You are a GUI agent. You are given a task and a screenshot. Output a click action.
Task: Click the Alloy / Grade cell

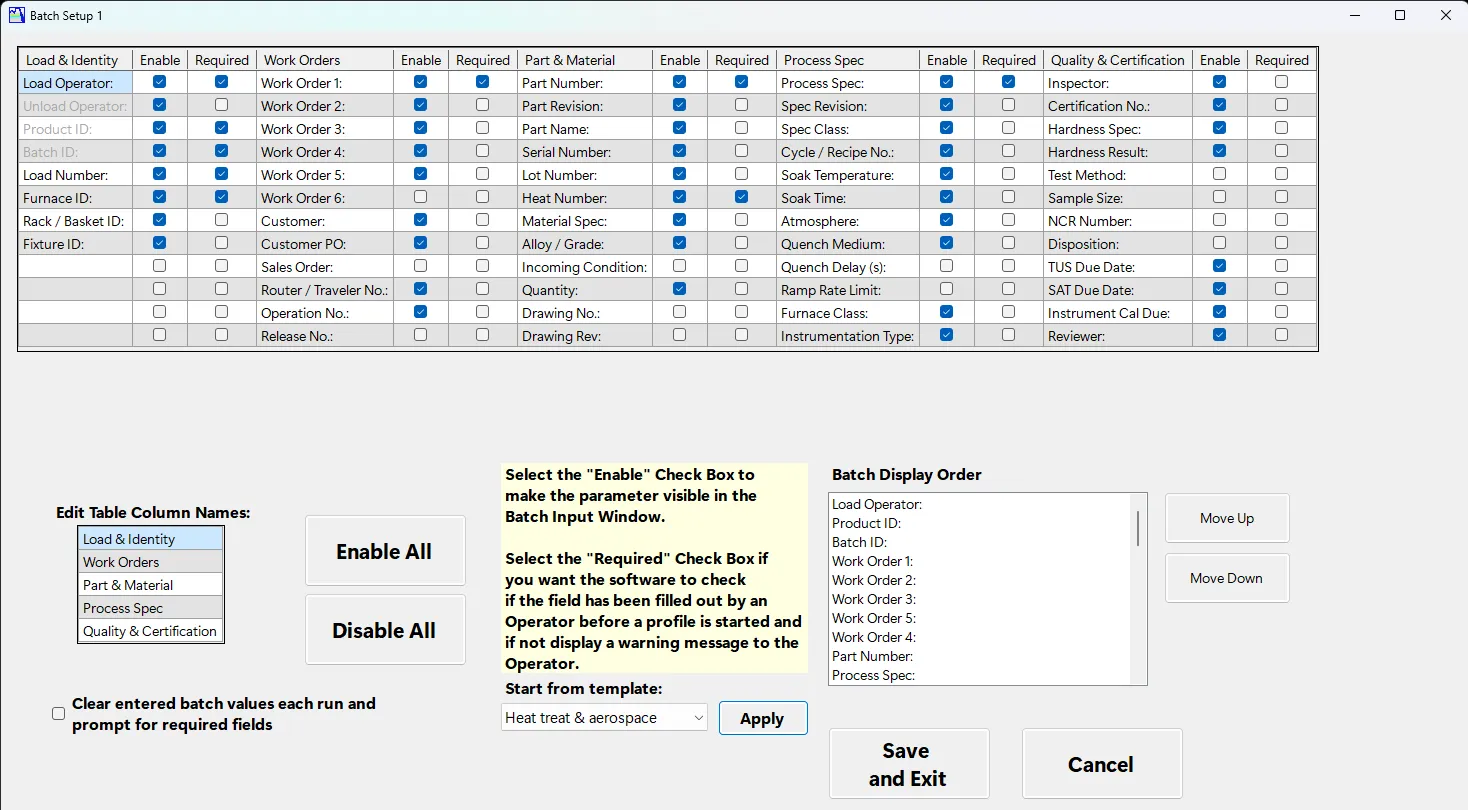point(585,244)
